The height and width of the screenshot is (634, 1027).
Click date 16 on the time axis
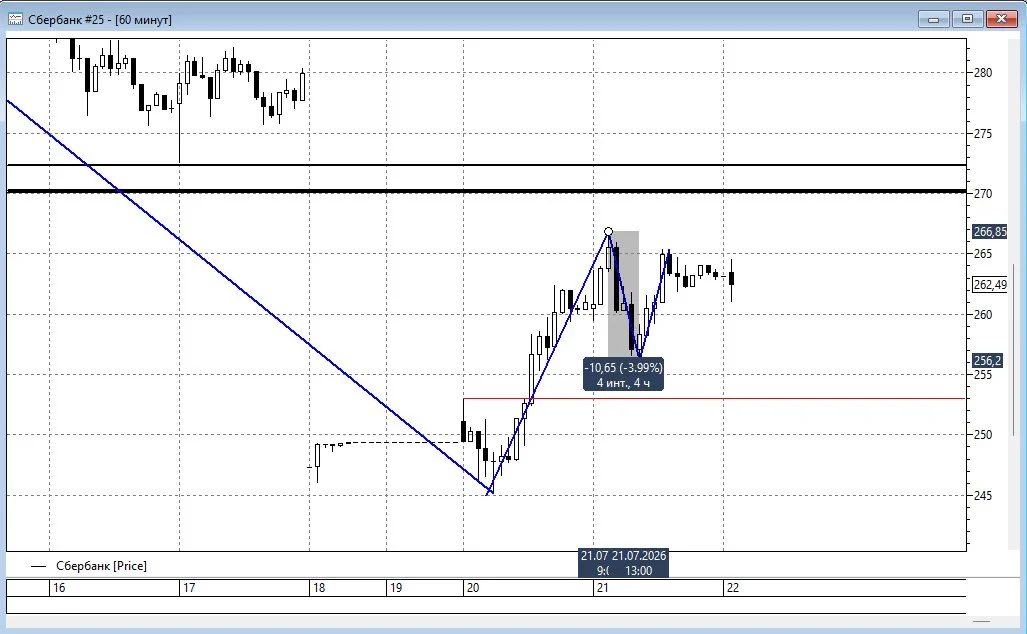pyautogui.click(x=59, y=588)
